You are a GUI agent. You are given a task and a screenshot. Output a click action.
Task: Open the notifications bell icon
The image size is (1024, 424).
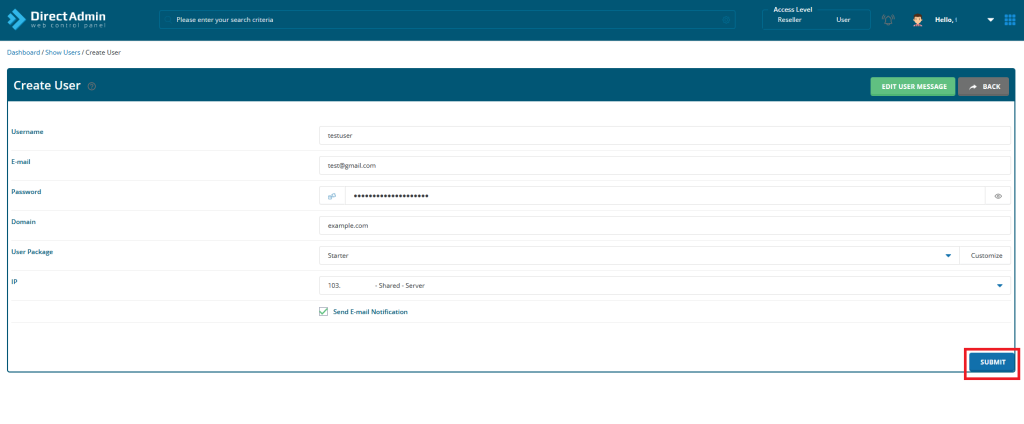[x=887, y=20]
